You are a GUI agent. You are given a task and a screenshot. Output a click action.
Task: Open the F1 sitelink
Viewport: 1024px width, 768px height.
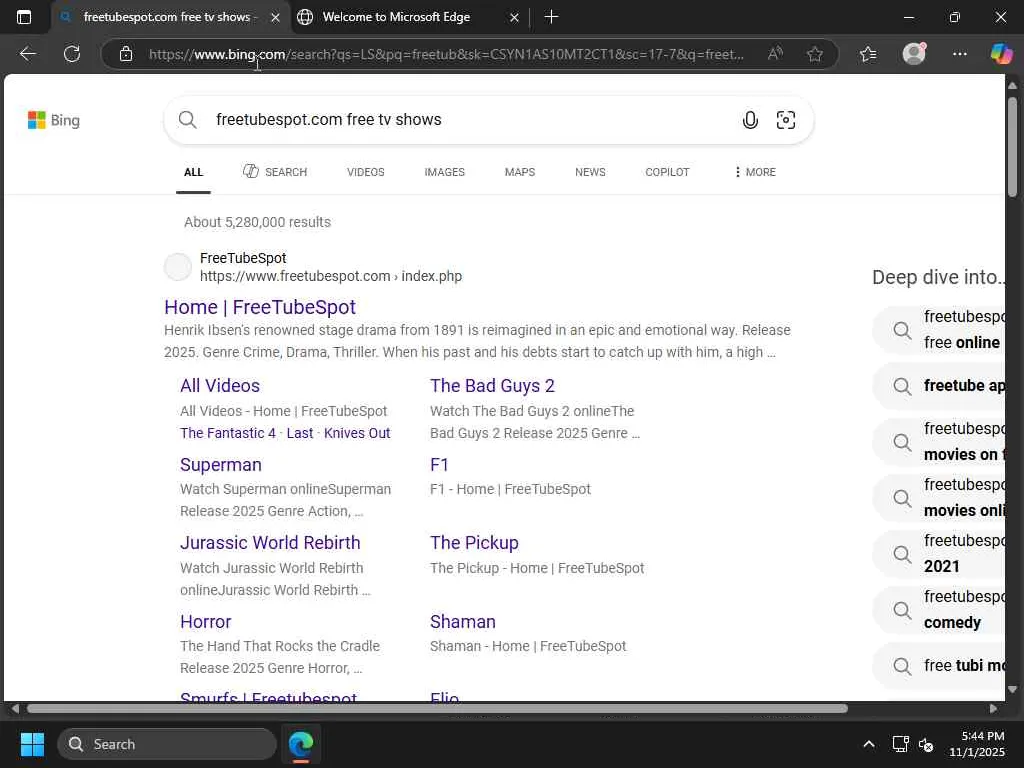[x=439, y=465]
